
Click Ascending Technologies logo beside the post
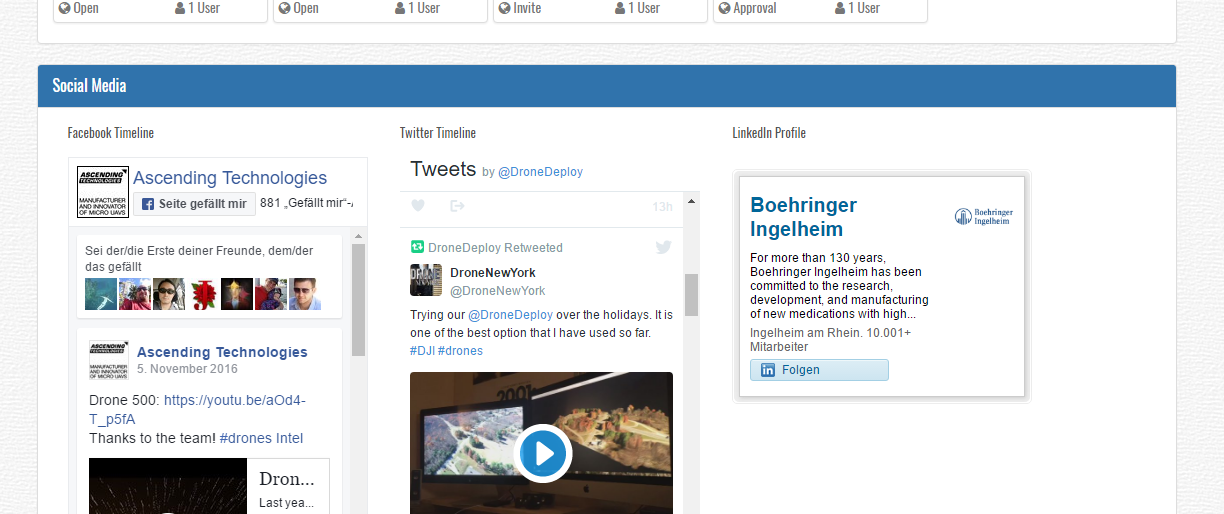coord(109,360)
